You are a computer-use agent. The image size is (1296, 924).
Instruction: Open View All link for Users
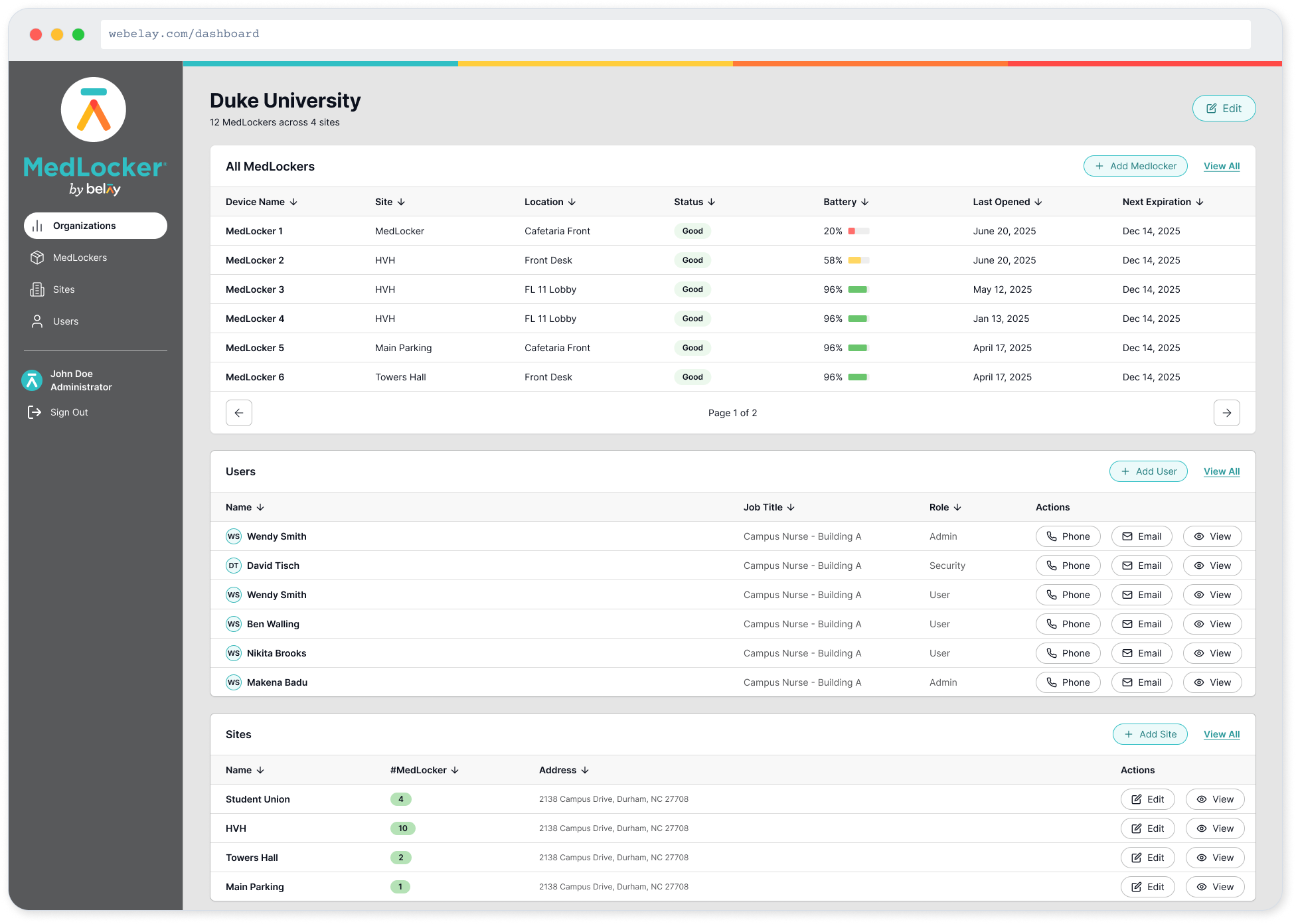coord(1221,471)
